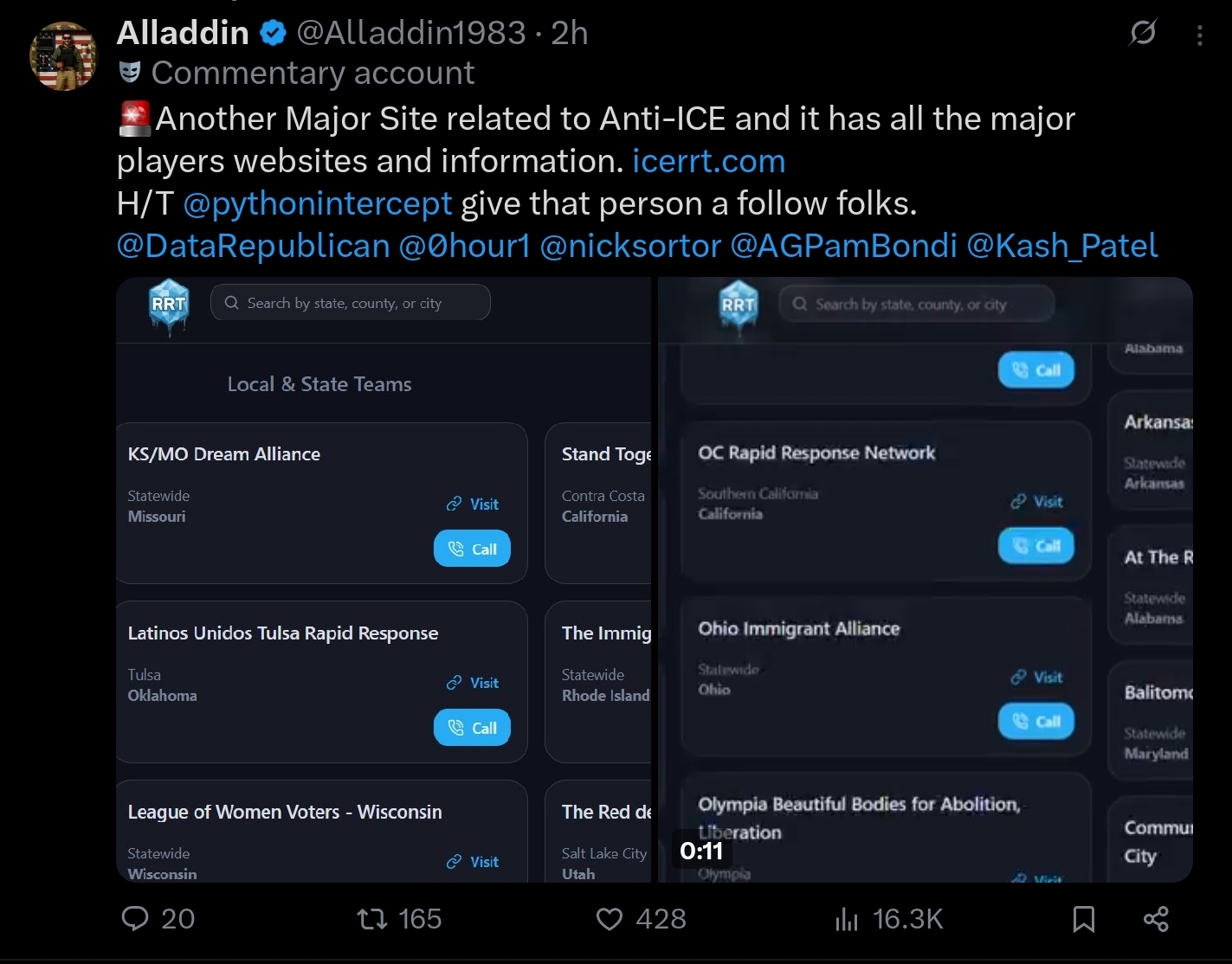Click the Alladdin display name
The width and height of the screenshot is (1232, 964).
click(183, 33)
